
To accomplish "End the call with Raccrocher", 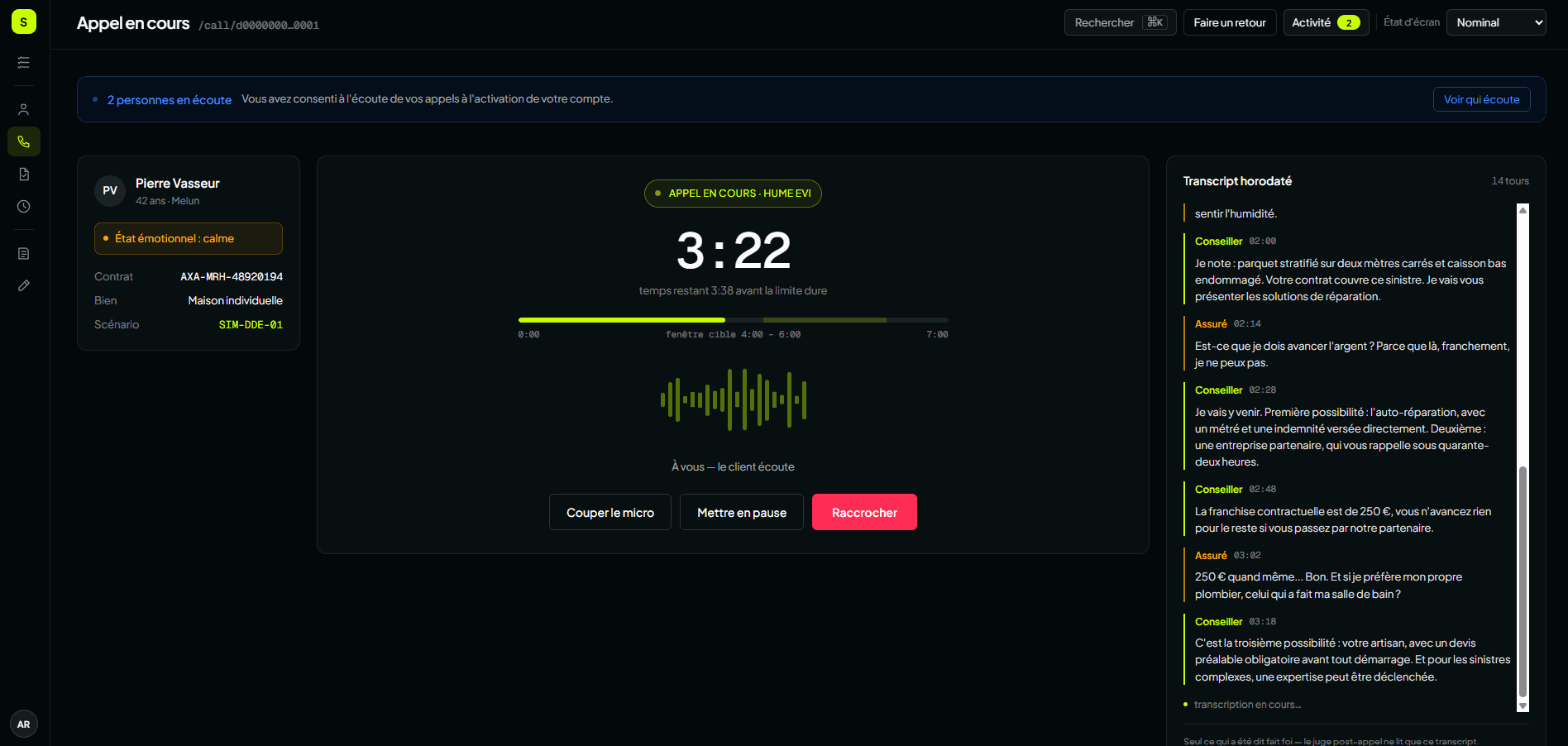I will click(864, 512).
